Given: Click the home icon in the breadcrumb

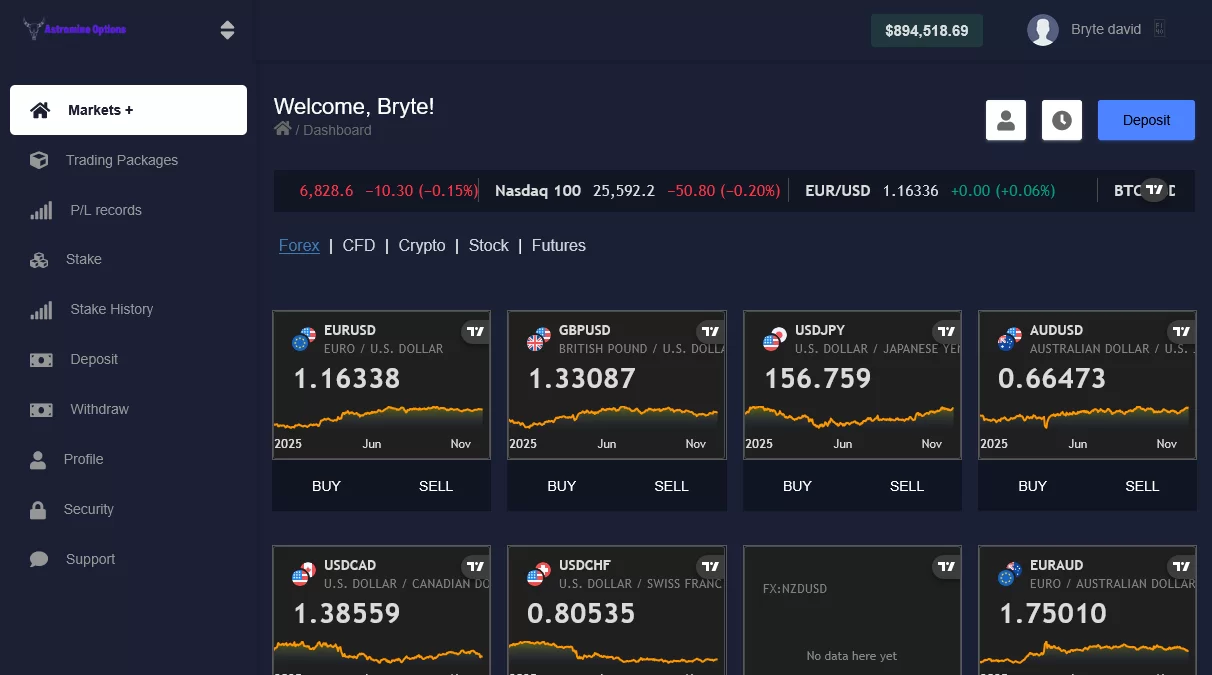Looking at the screenshot, I should [x=281, y=129].
